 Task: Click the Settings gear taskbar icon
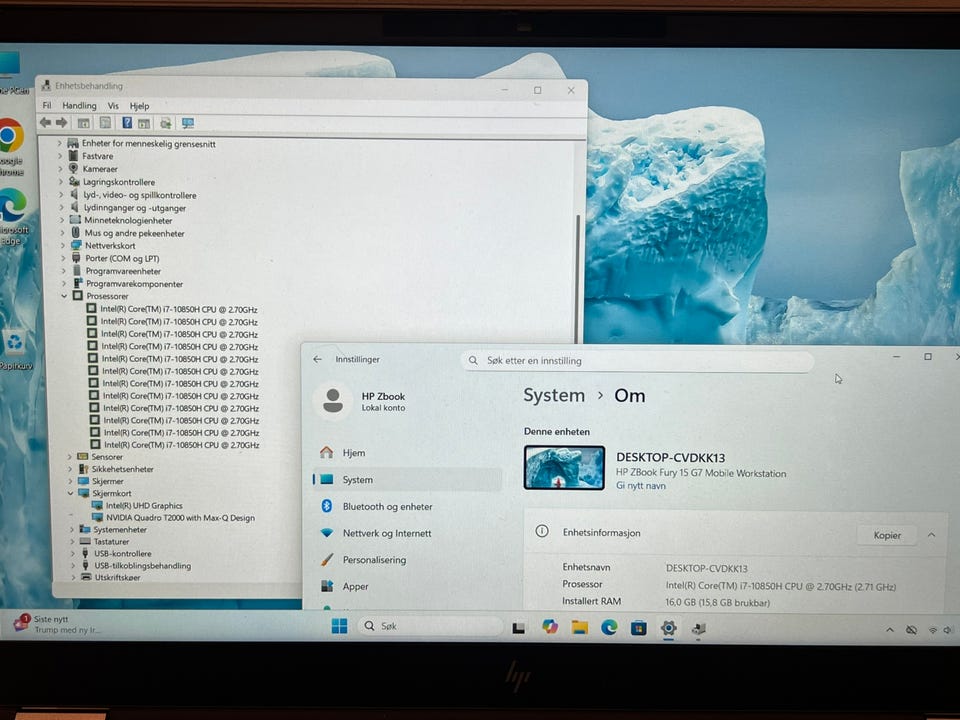click(669, 628)
